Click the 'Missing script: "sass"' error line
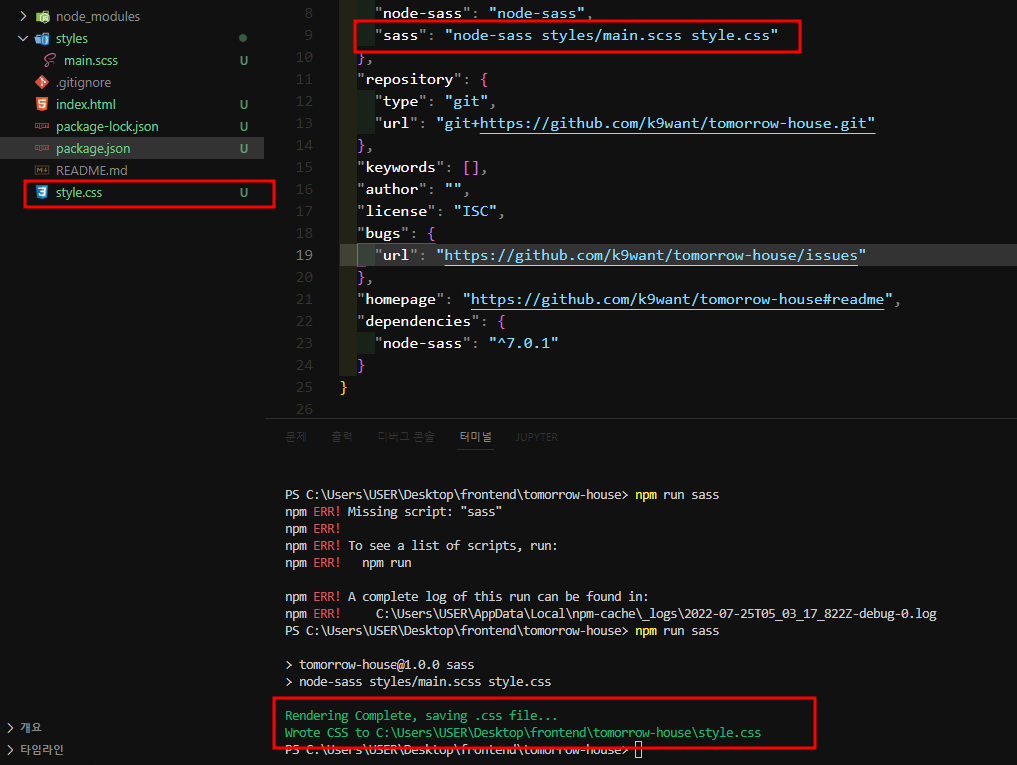Viewport: 1017px width, 765px height. point(393,512)
